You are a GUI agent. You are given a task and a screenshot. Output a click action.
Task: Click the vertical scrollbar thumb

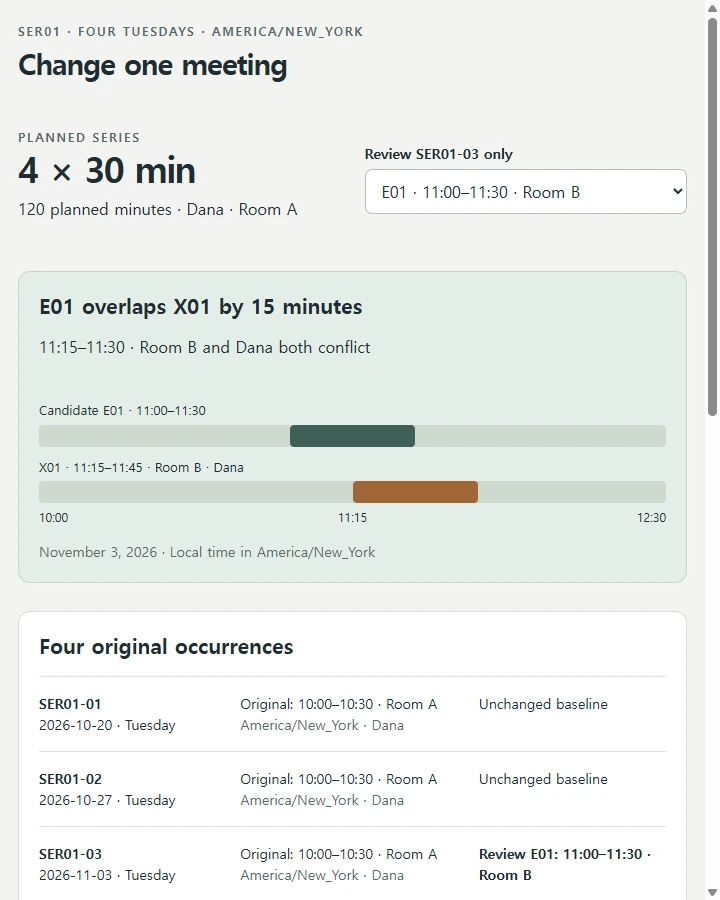(712, 216)
